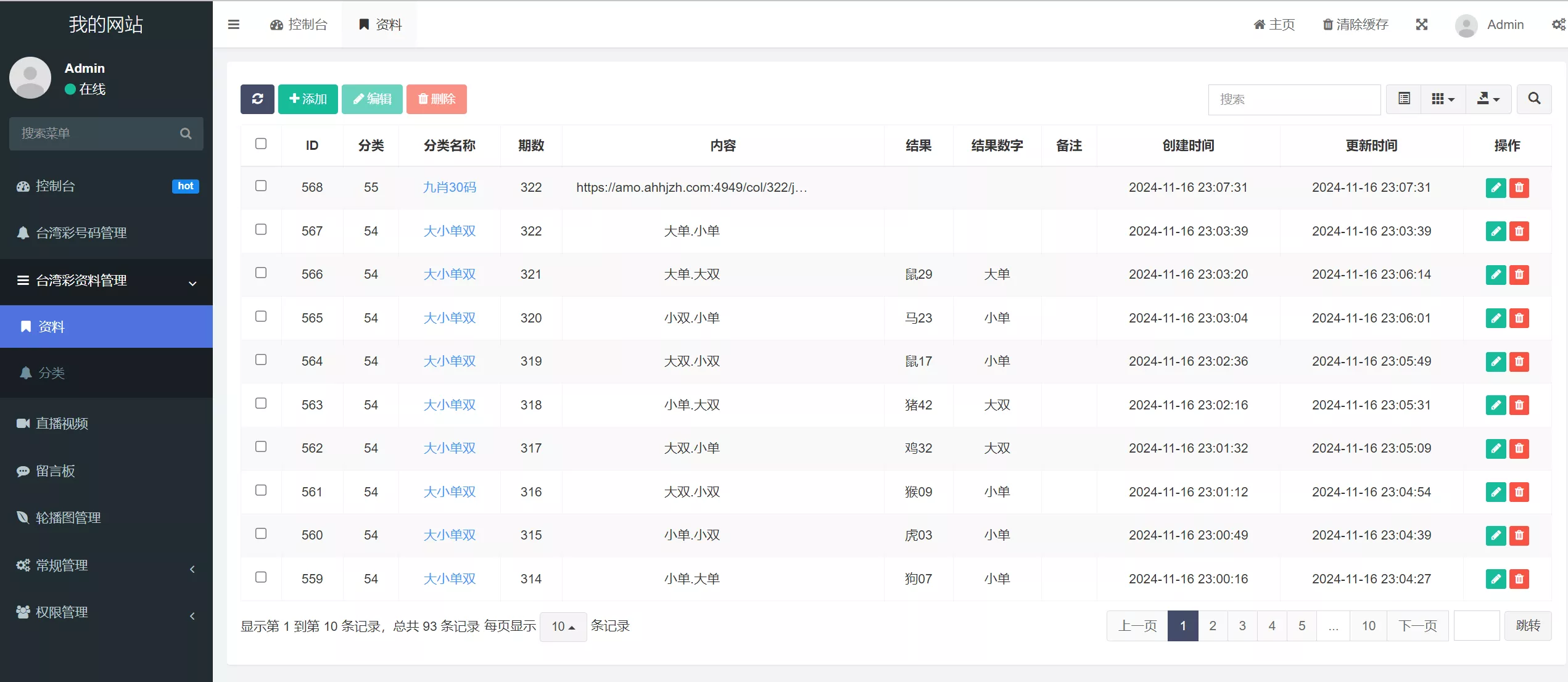Check the checkbox for record 562
This screenshot has height=682, width=1568.
pos(261,446)
